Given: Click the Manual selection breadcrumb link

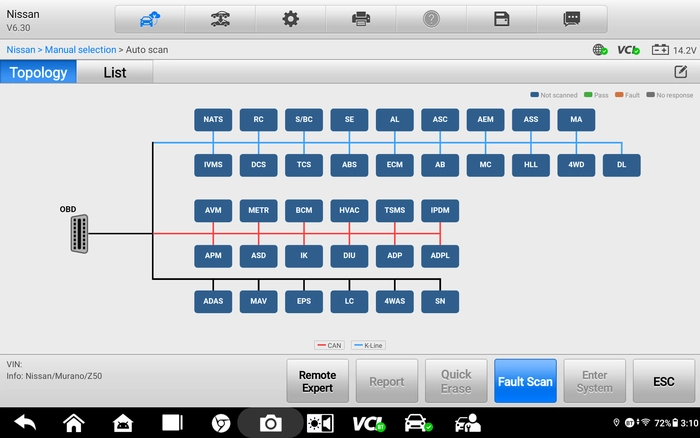Looking at the screenshot, I should tap(80, 50).
